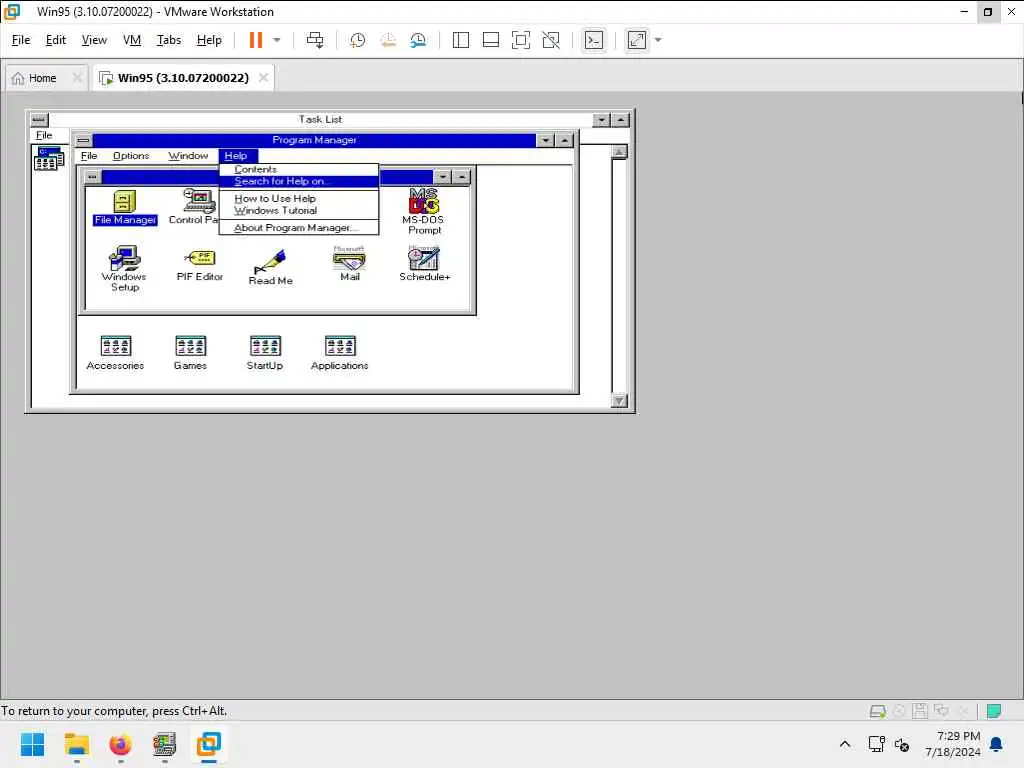The image size is (1024, 768).
Task: Open the File Manager program icon
Action: (x=124, y=207)
